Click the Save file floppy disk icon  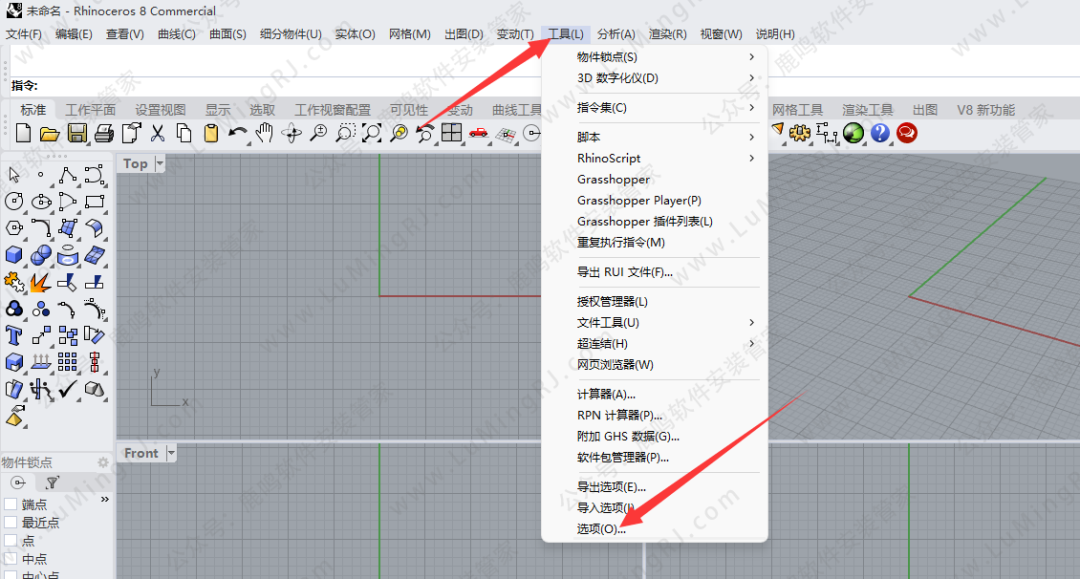pos(77,133)
